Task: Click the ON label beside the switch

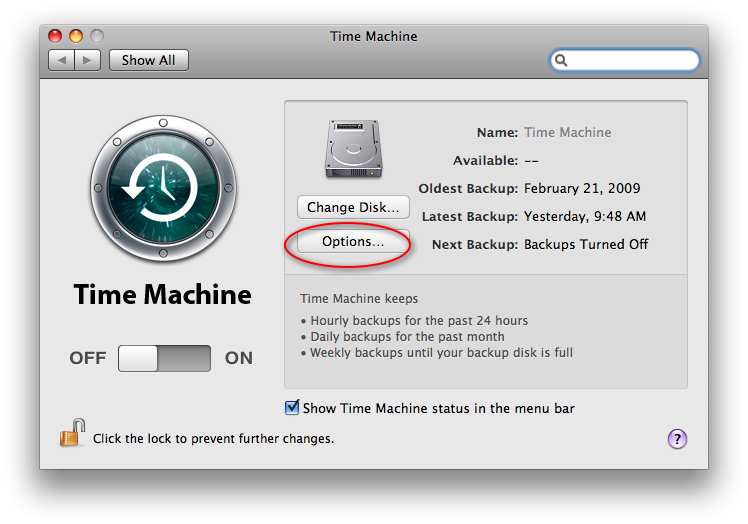Action: [239, 358]
